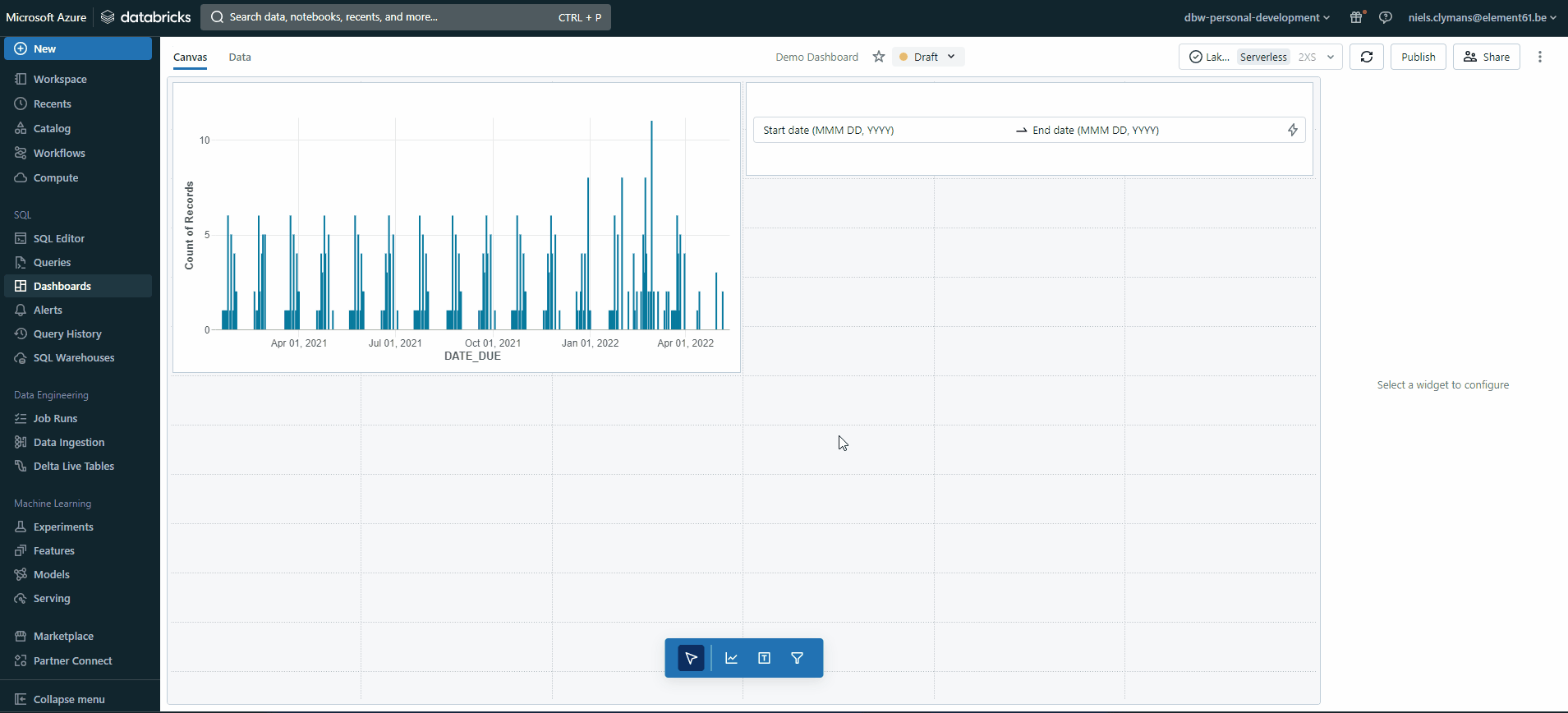This screenshot has width=1568, height=713.
Task: Open Dashboards in the sidebar
Action: pos(78,286)
